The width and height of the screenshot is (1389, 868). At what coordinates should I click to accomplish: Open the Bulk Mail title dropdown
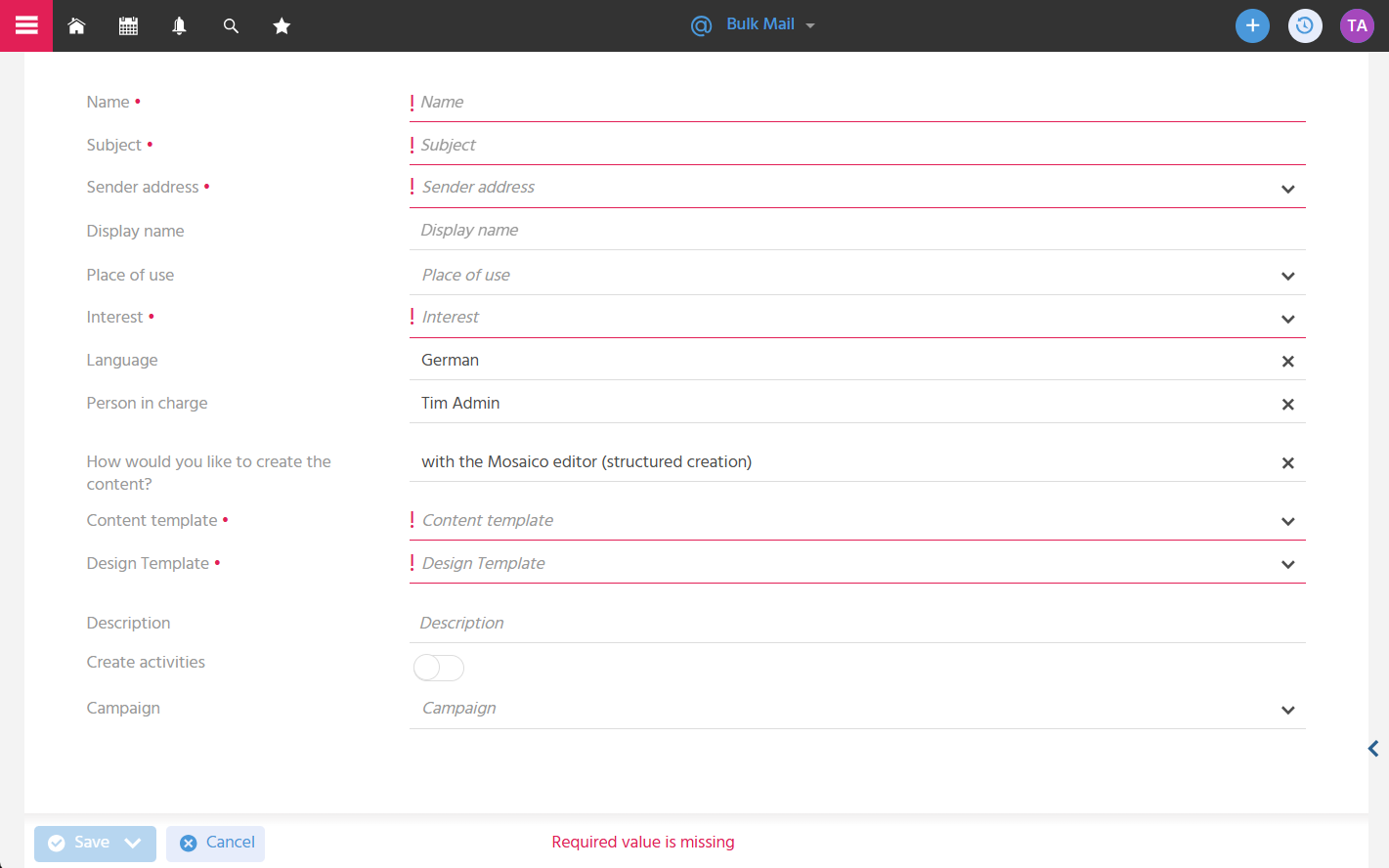810,26
